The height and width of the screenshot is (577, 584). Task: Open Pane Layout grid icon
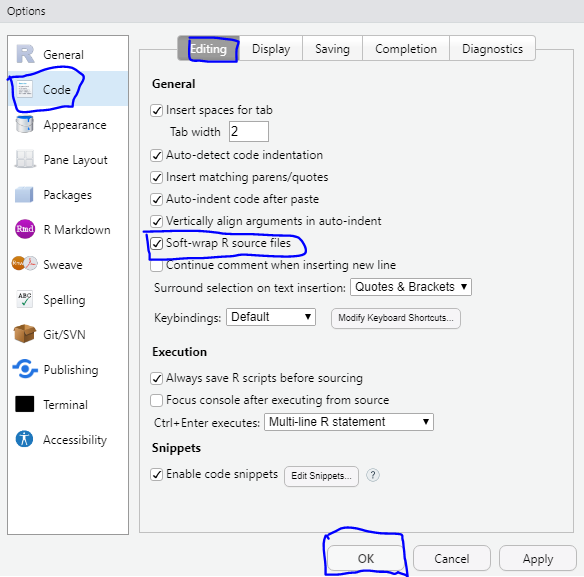(x=25, y=159)
